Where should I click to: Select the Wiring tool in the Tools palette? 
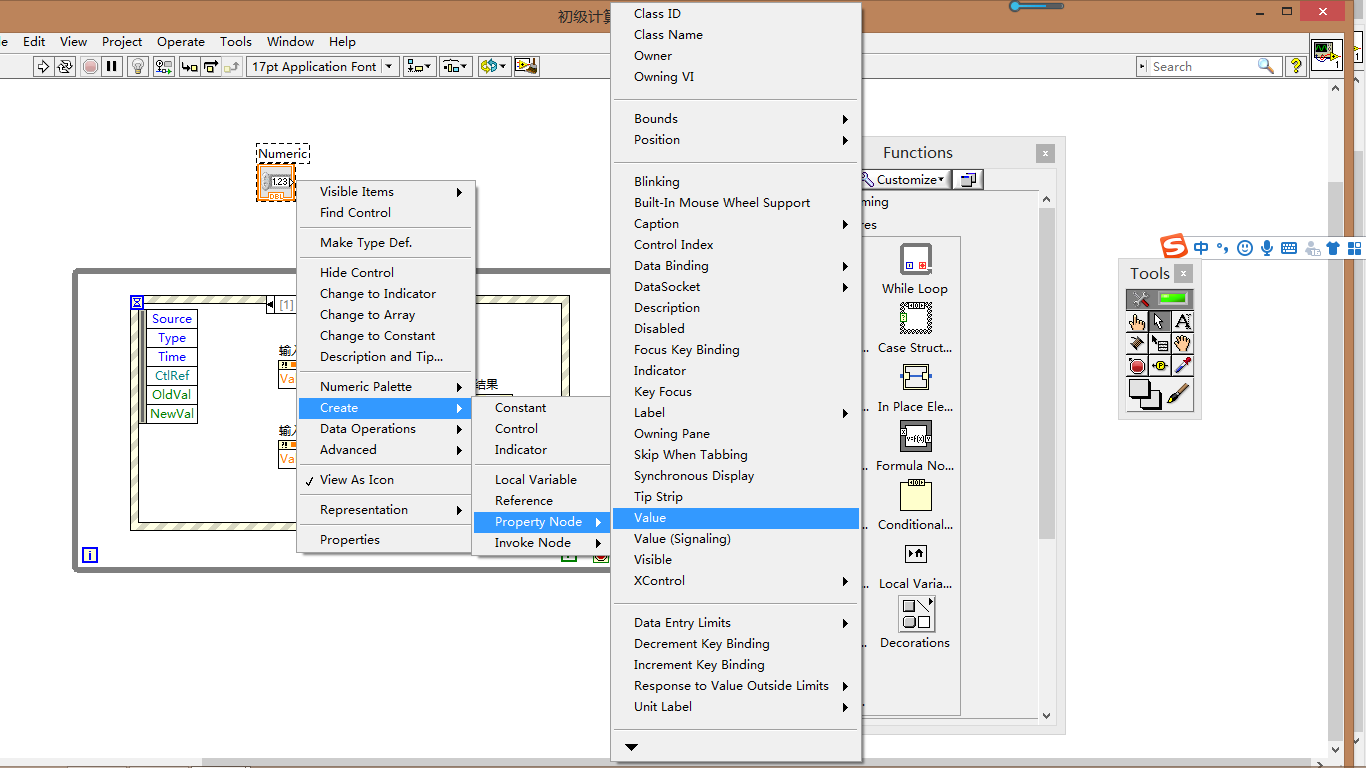[x=1135, y=343]
